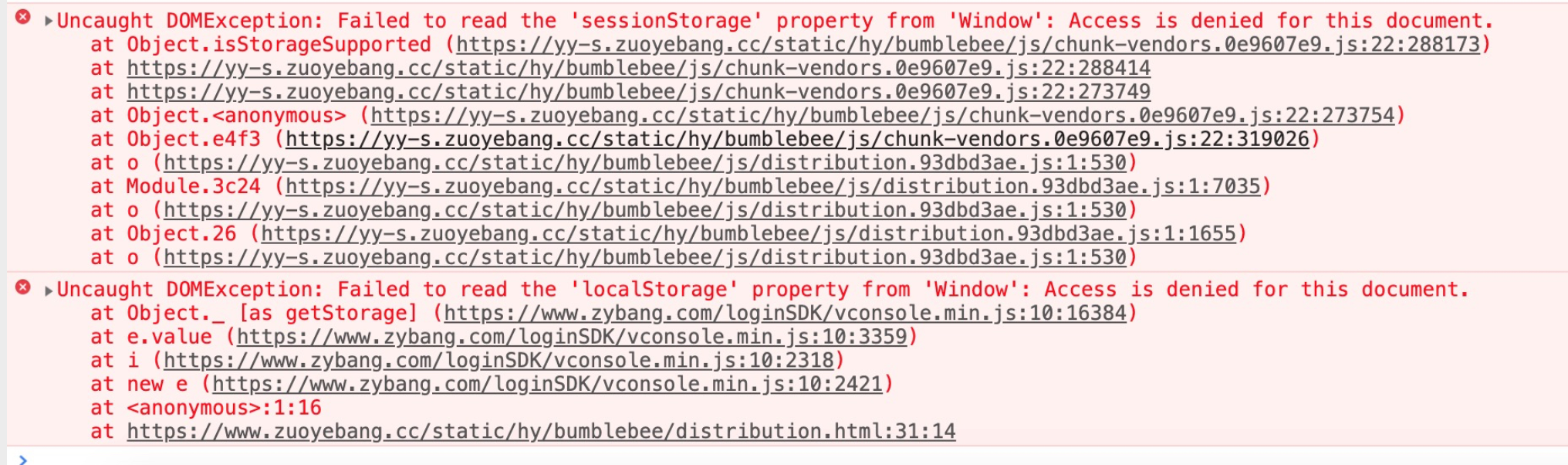
Task: Open Module.3c24 distribution.js:1:7035 link
Action: (x=773, y=187)
